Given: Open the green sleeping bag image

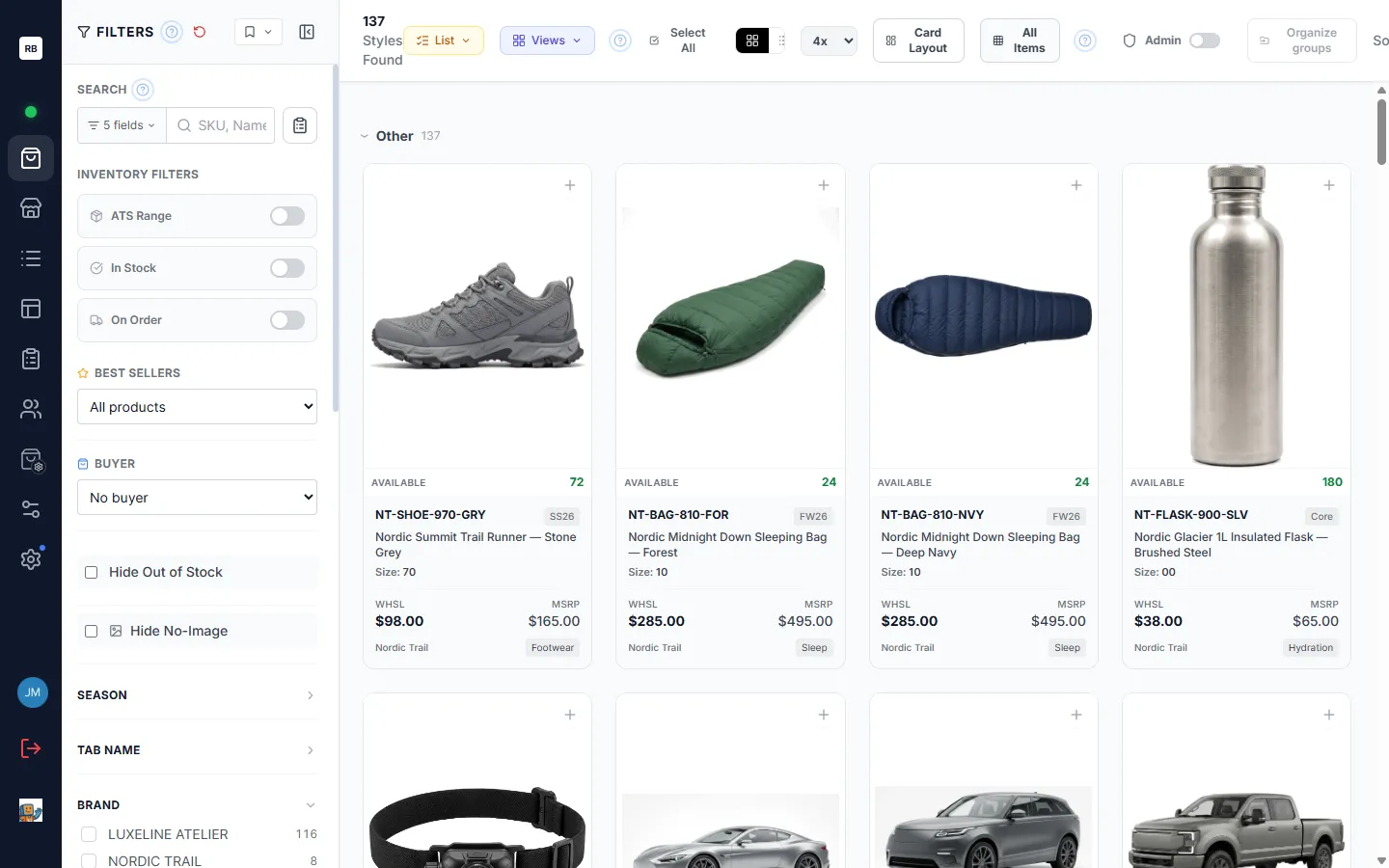Looking at the screenshot, I should point(730,315).
